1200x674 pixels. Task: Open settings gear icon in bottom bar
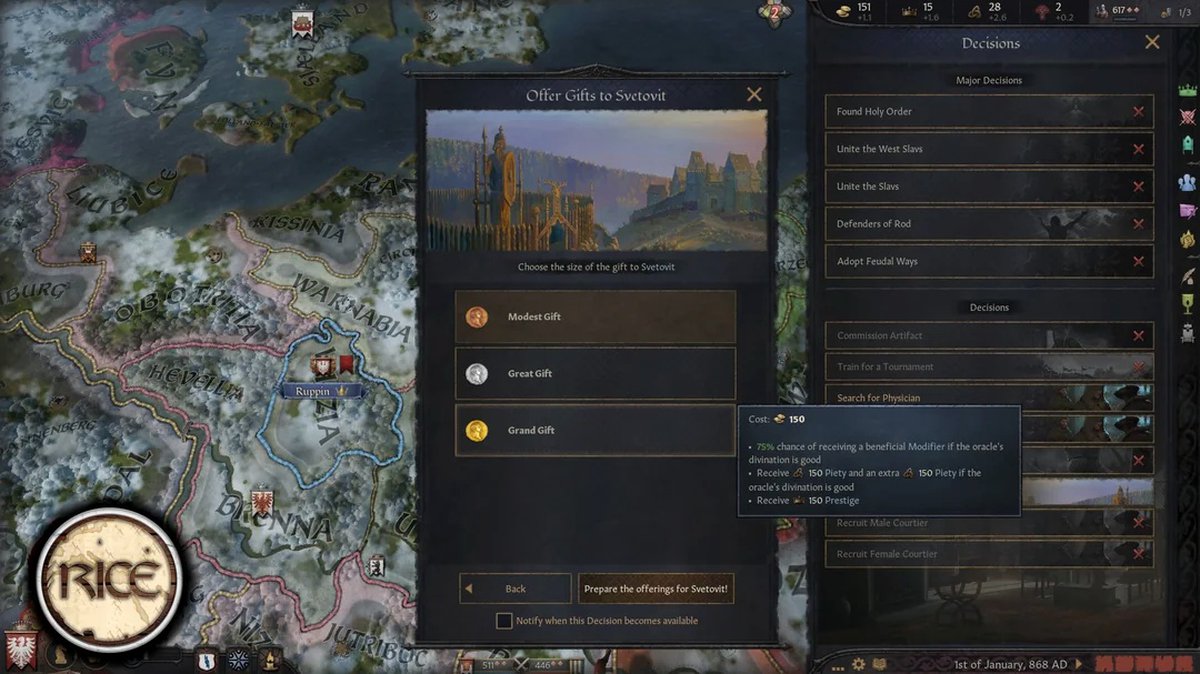(x=858, y=664)
